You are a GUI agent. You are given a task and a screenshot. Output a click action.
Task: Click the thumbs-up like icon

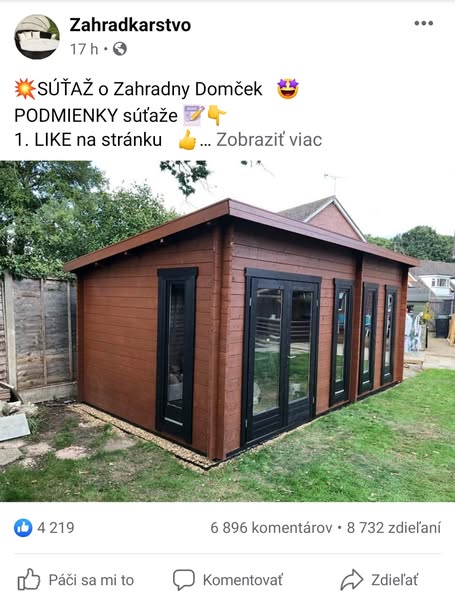(29, 580)
